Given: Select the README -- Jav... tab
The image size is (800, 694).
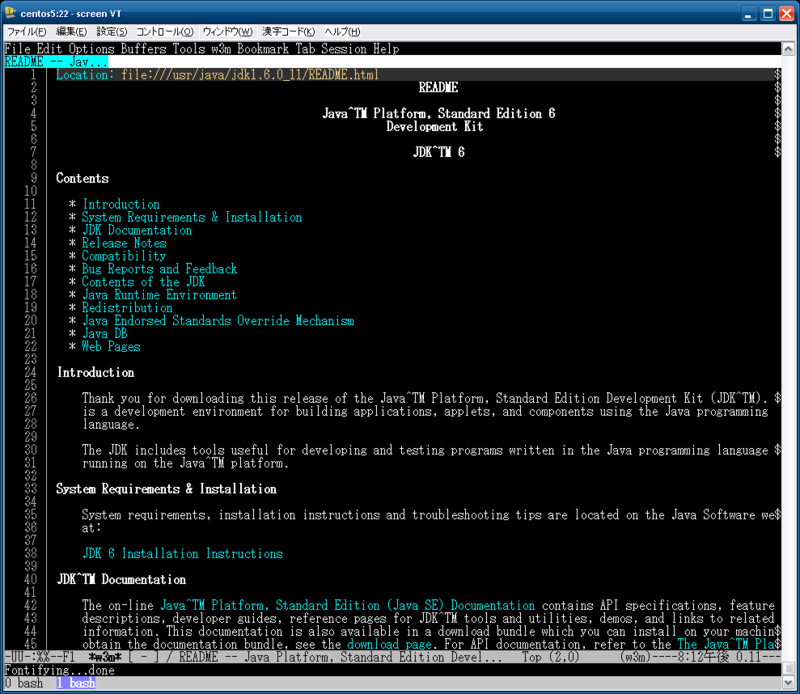Looking at the screenshot, I should coord(56,62).
